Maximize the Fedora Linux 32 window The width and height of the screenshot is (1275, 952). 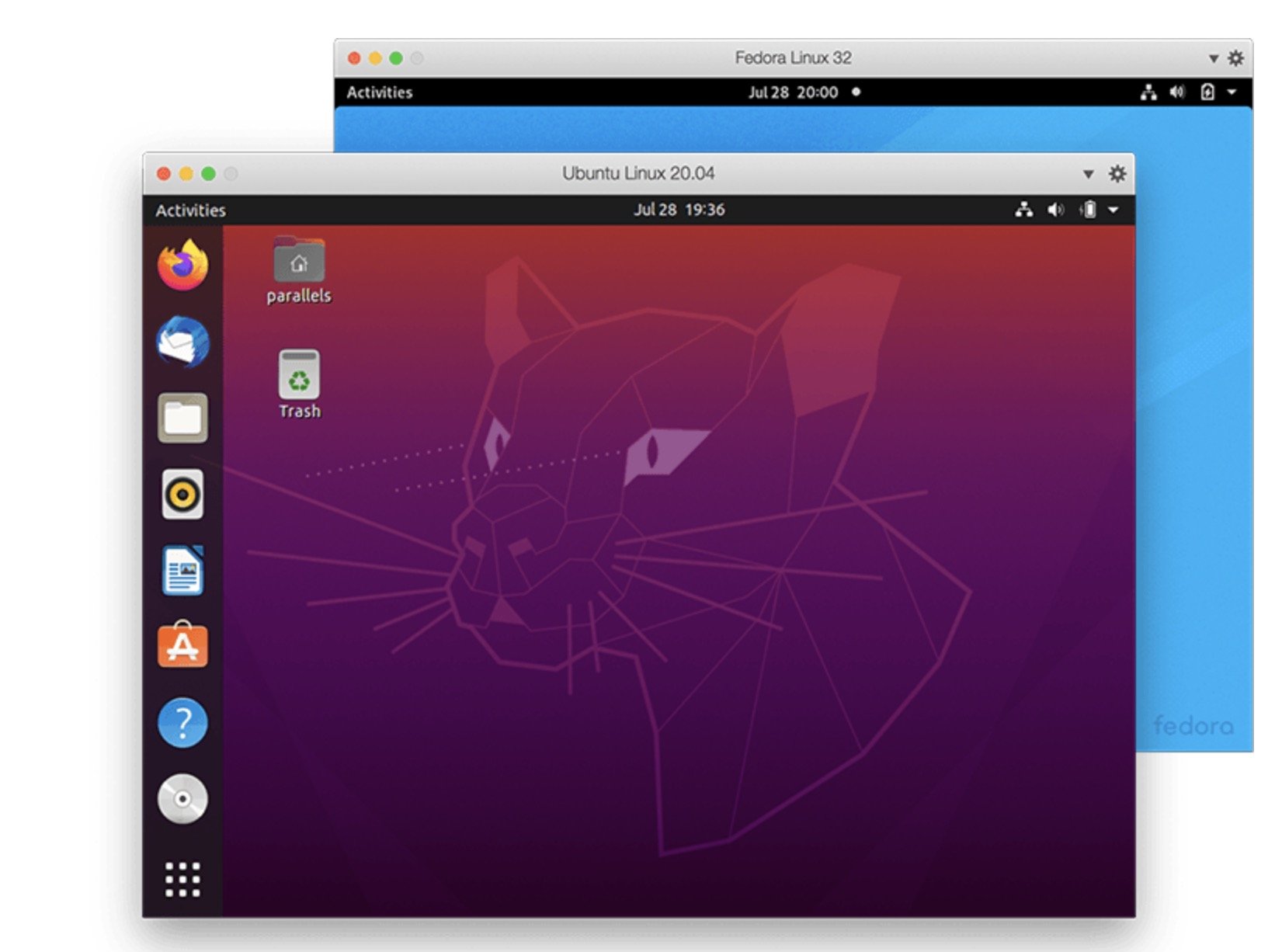(x=396, y=58)
